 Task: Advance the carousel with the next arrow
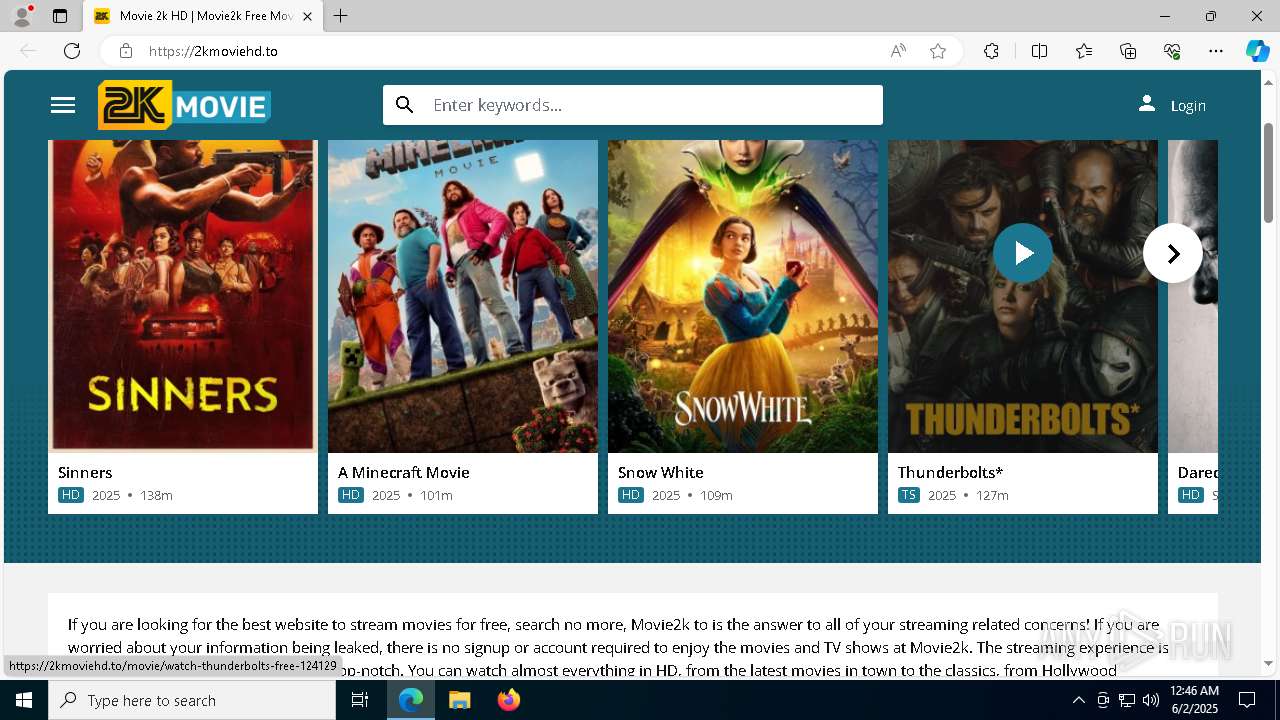click(x=1173, y=254)
